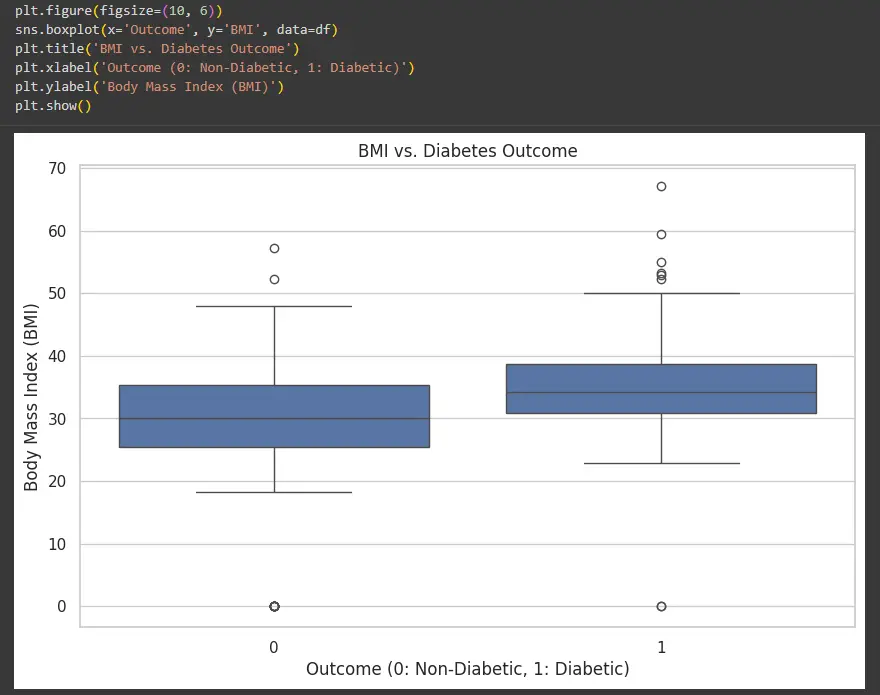Click the blue box for non-diabetic outcome 0

274,416
